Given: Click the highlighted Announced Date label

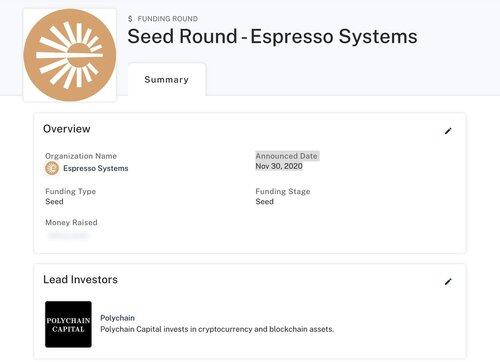Looking at the screenshot, I should [x=286, y=156].
